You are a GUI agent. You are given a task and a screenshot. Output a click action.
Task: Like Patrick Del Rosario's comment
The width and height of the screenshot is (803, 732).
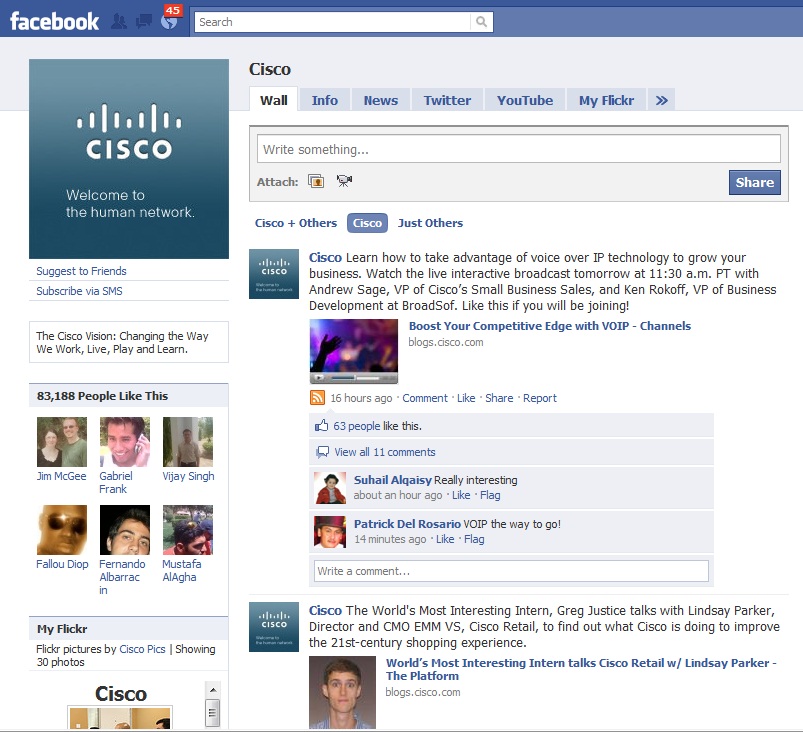(x=445, y=539)
